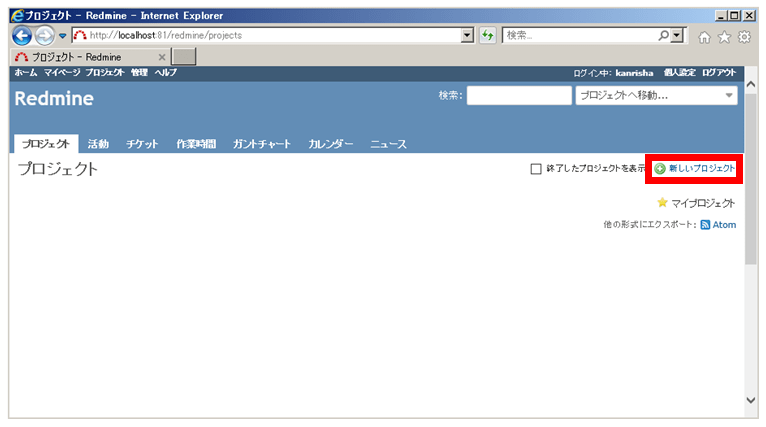The image size is (766, 427).
Task: Open the 作業時間 tab
Action: pyautogui.click(x=196, y=144)
